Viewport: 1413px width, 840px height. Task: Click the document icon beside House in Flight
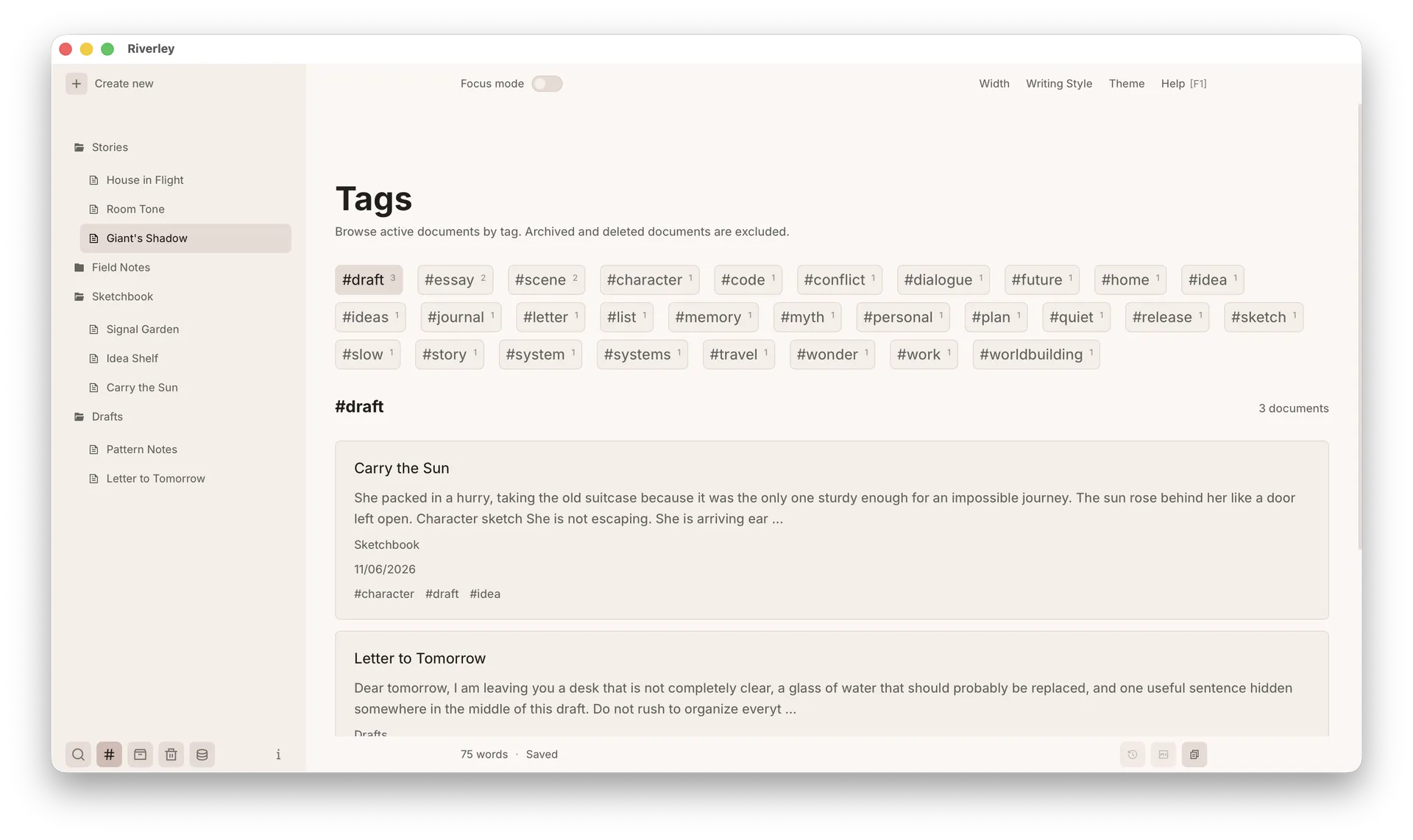pyautogui.click(x=93, y=180)
